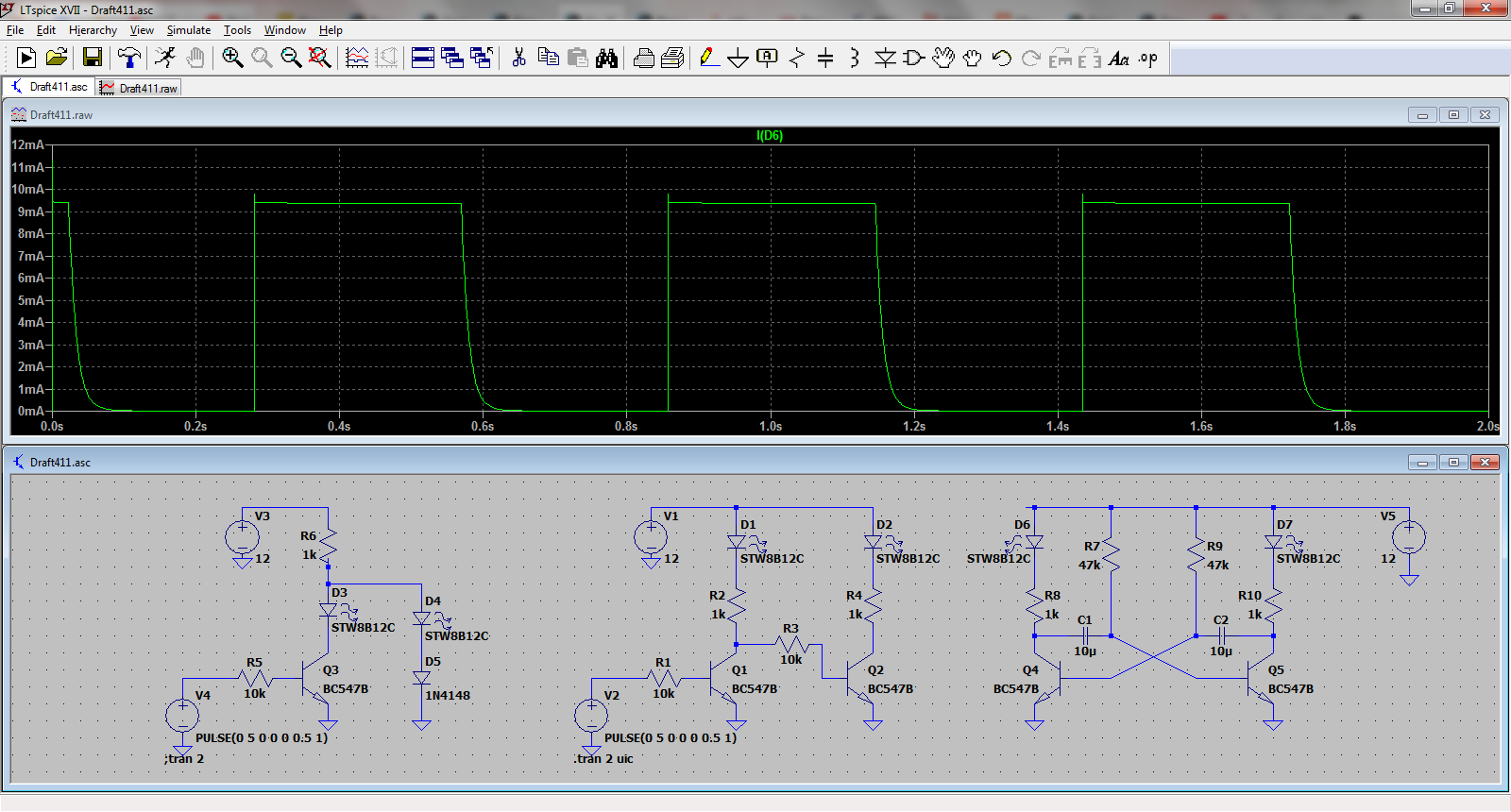This screenshot has width=1511, height=812.
Task: Save the schematic with the floppy disk icon
Action: tap(92, 58)
